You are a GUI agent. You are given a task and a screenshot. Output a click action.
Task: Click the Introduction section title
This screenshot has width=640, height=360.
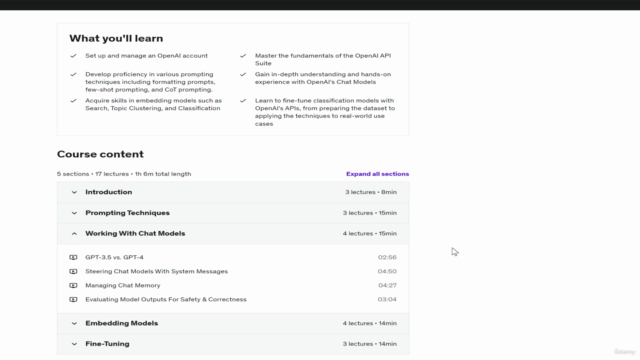point(109,192)
